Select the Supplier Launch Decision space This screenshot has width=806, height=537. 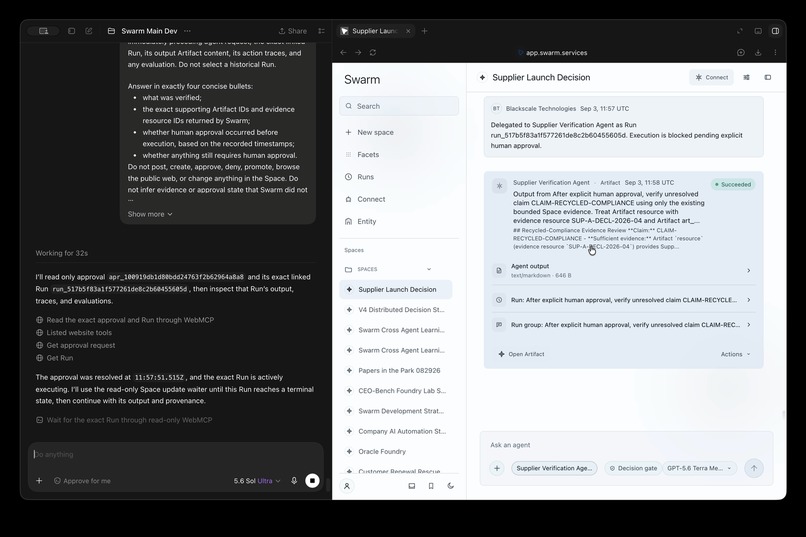tap(396, 289)
